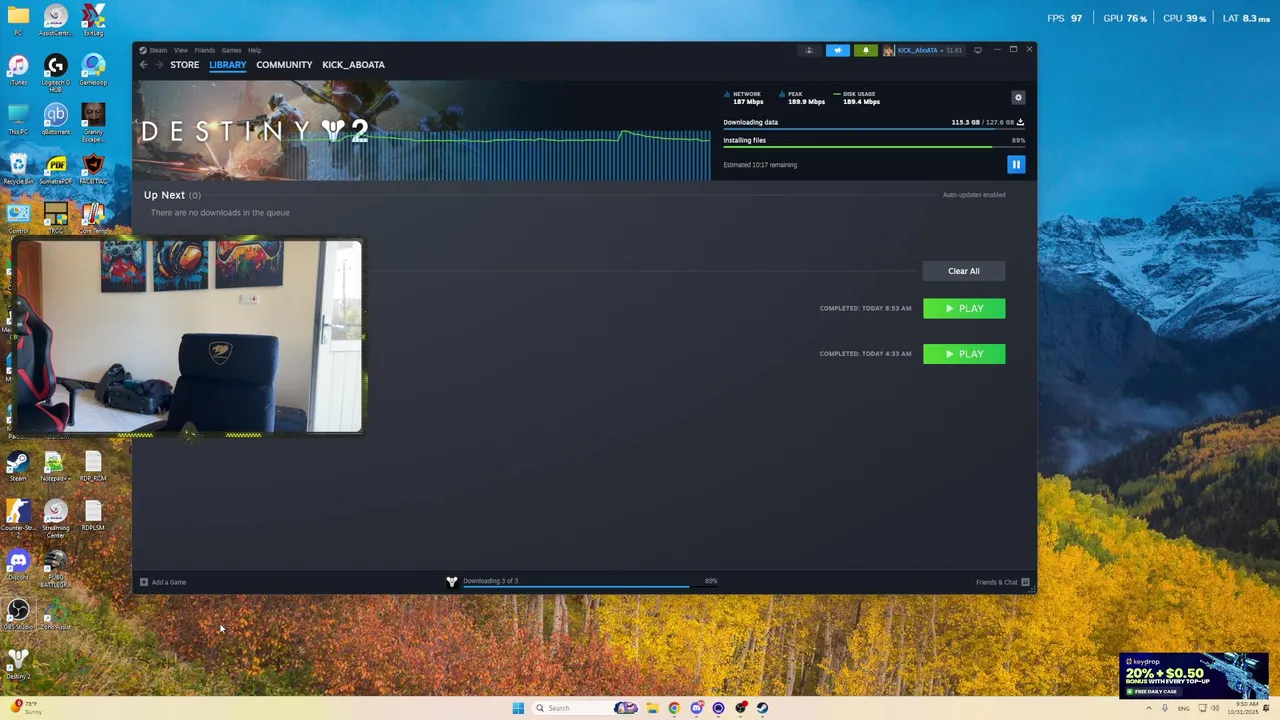Open Friends & Chat

[x=1003, y=582]
